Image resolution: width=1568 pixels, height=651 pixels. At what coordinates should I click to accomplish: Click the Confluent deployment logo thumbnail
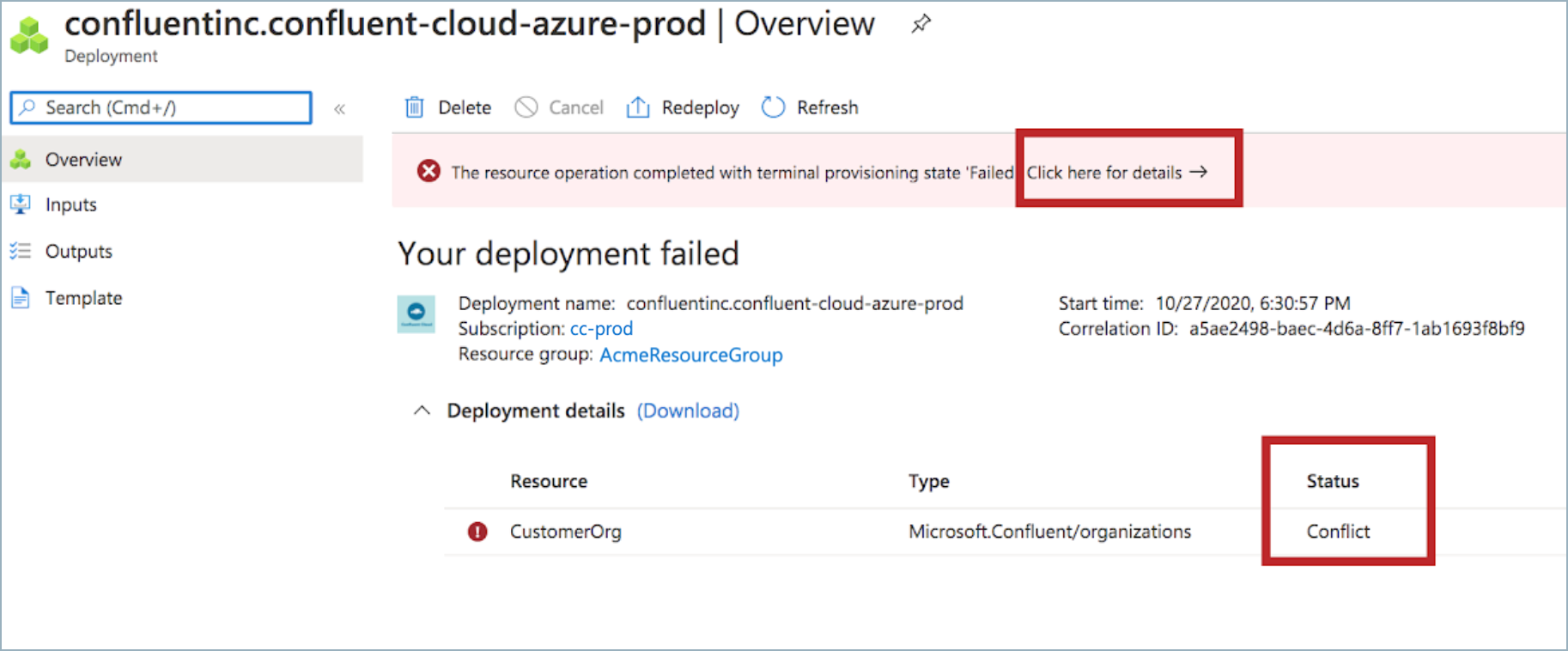click(x=416, y=314)
